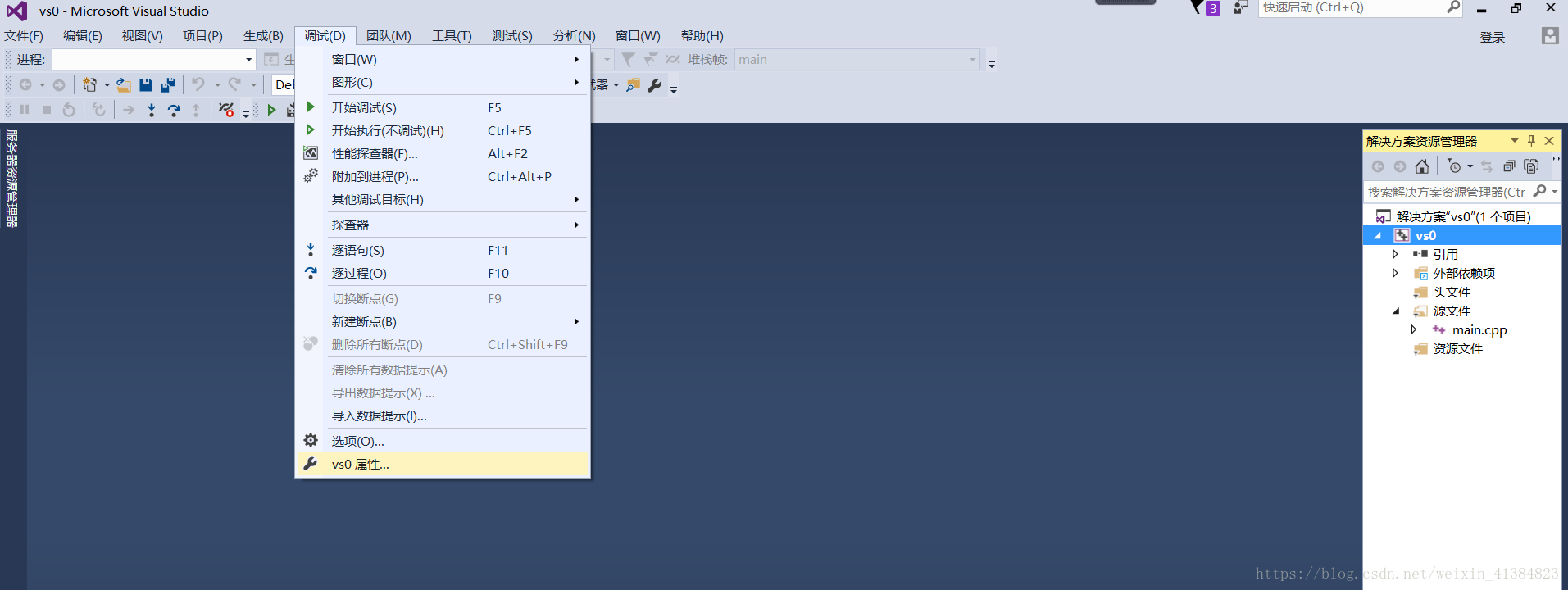This screenshot has width=1568, height=590.
Task: Click the Redo arrow icon
Action: 234,84
